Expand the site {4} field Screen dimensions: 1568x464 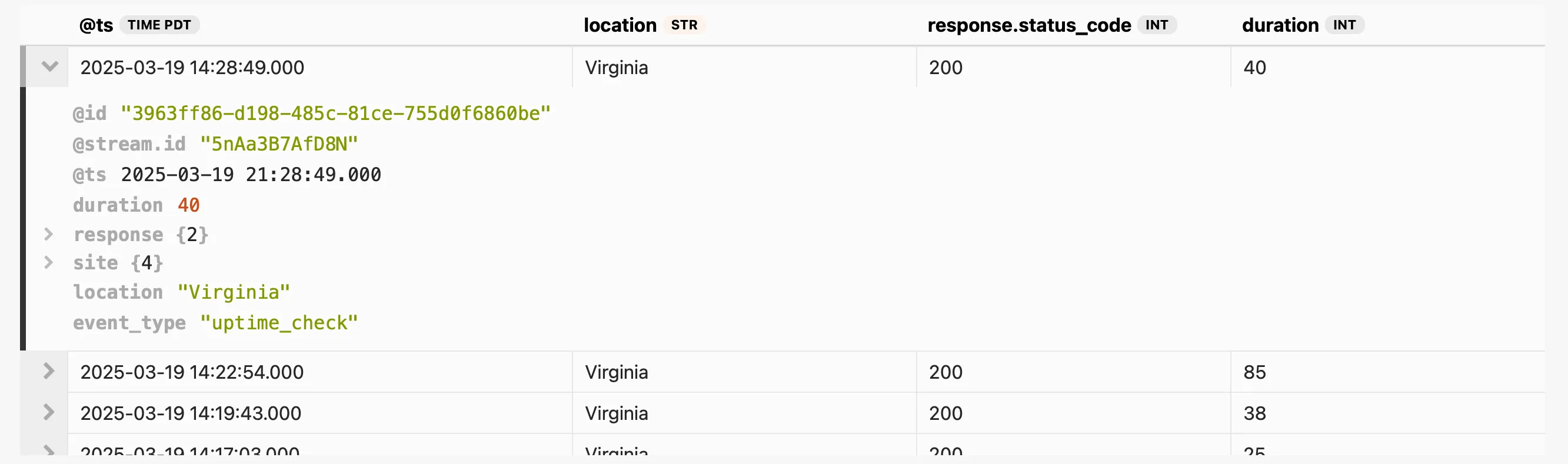(49, 262)
